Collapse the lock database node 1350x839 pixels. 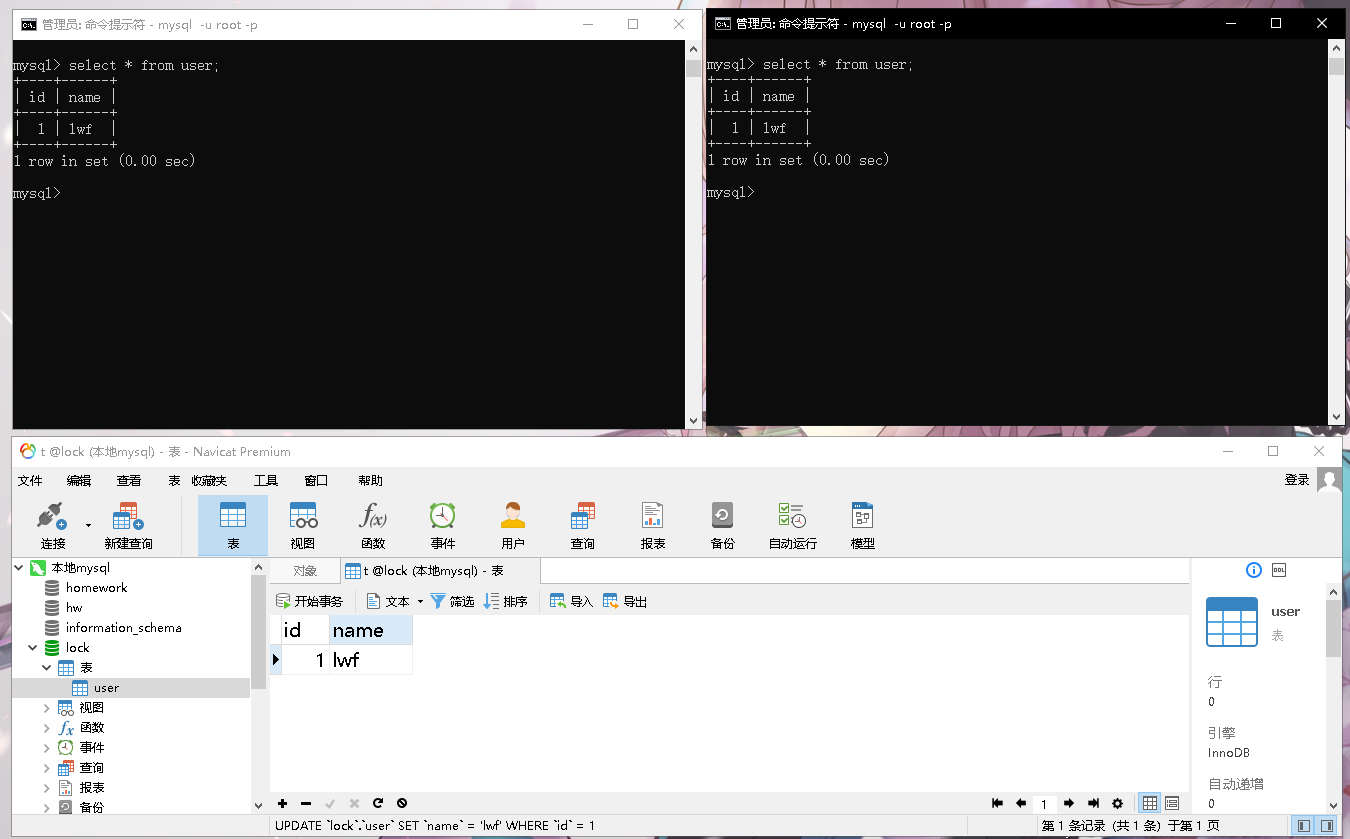(32, 647)
